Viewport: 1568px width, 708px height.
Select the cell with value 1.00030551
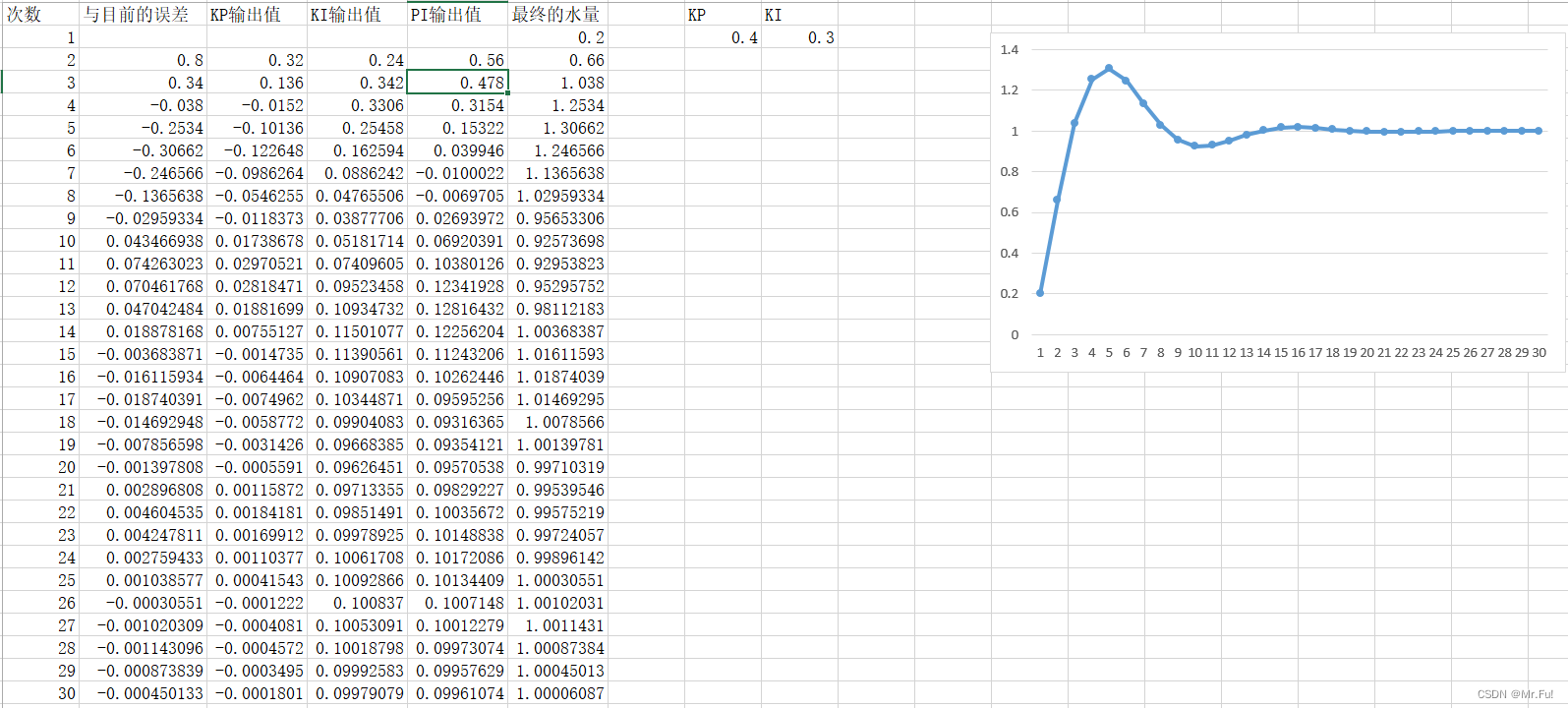coord(558,580)
